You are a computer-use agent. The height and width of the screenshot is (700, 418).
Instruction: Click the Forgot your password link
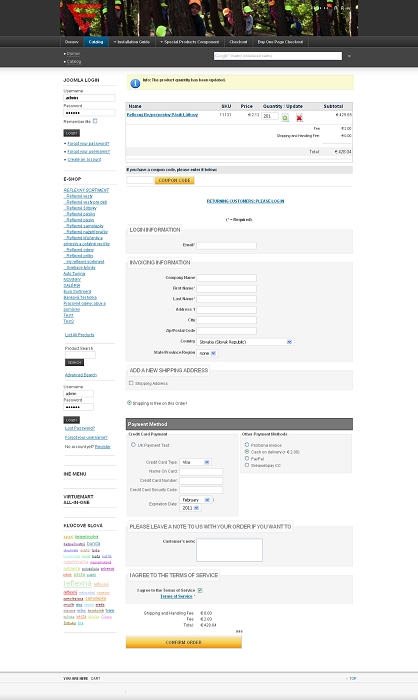point(88,144)
